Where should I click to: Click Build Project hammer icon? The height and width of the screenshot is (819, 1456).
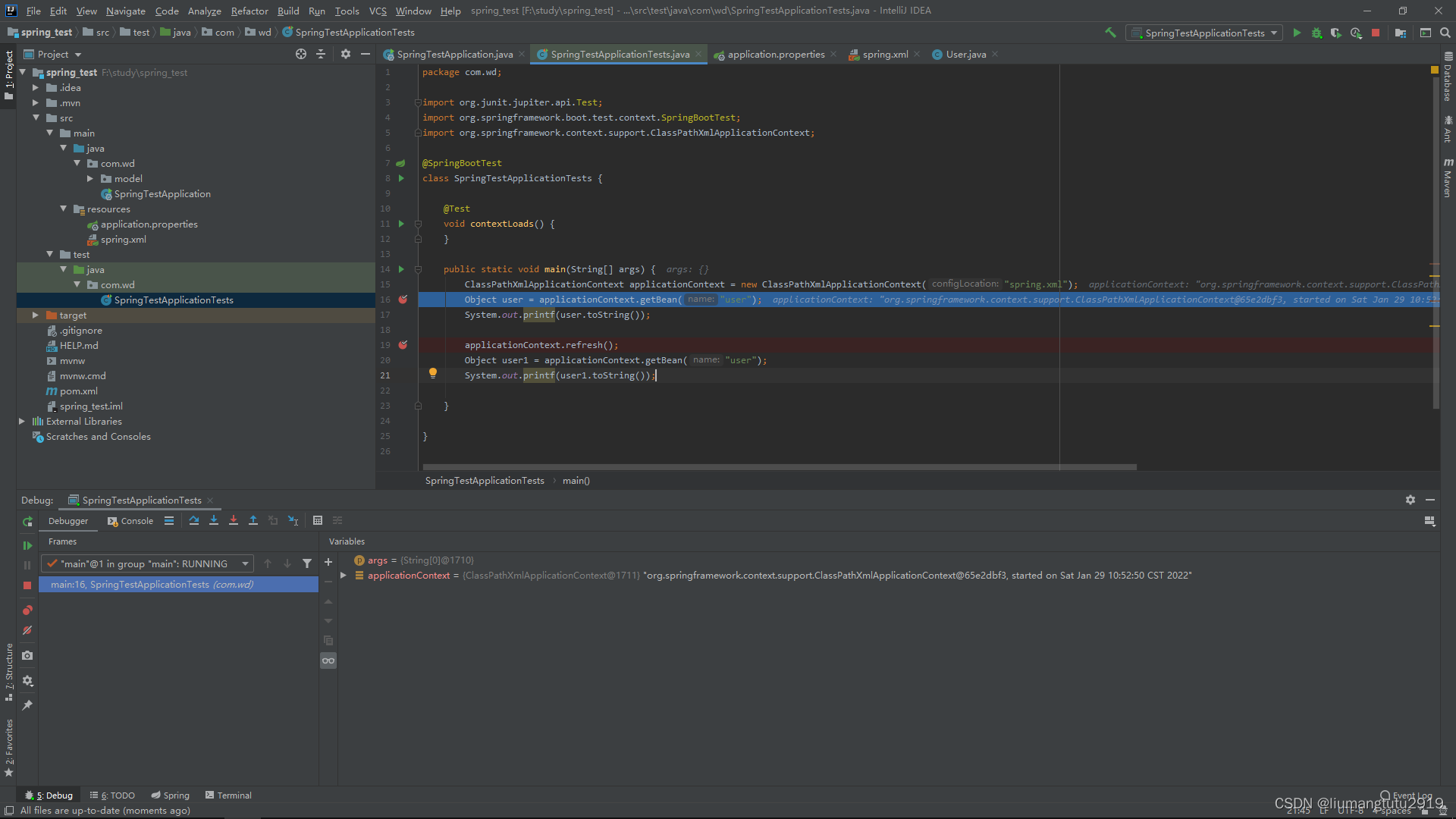click(x=1110, y=33)
